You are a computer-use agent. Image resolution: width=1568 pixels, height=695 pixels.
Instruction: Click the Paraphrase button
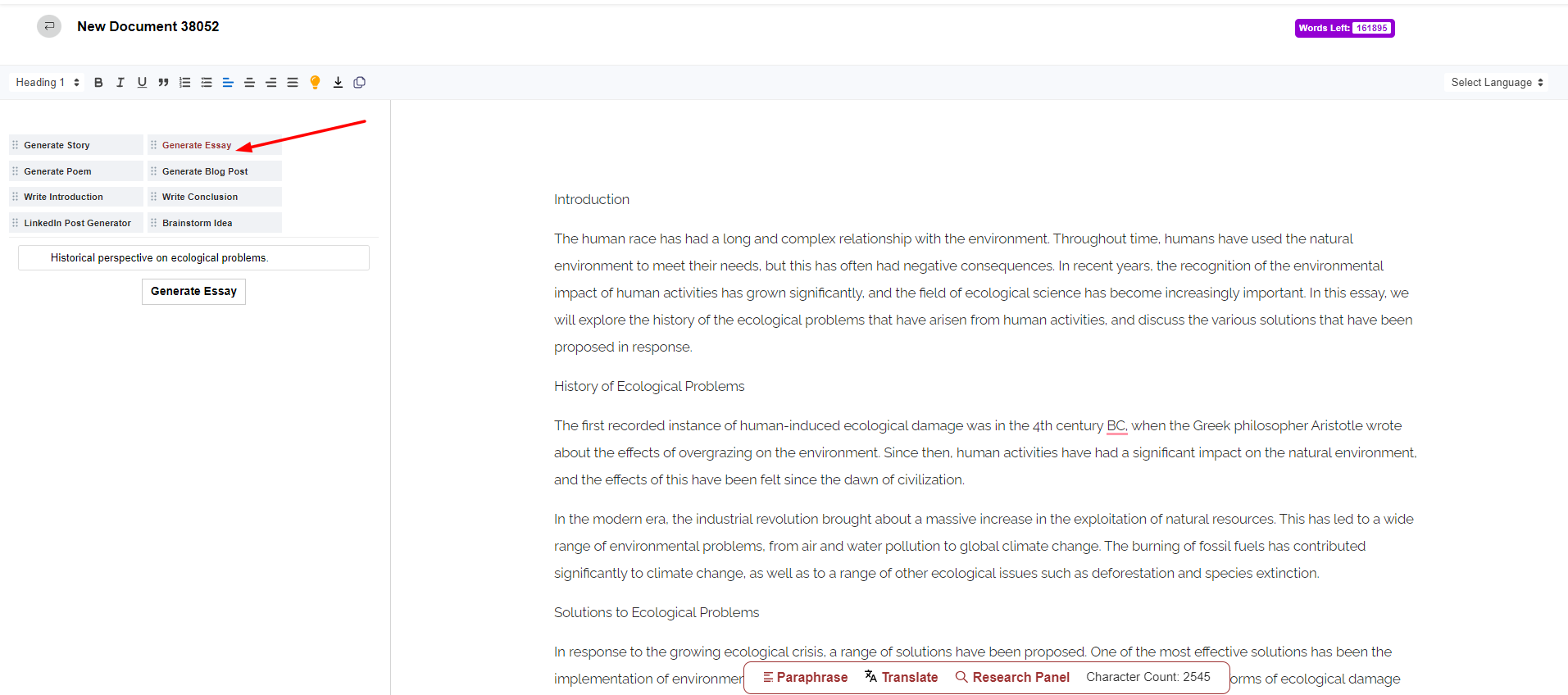pyautogui.click(x=805, y=677)
